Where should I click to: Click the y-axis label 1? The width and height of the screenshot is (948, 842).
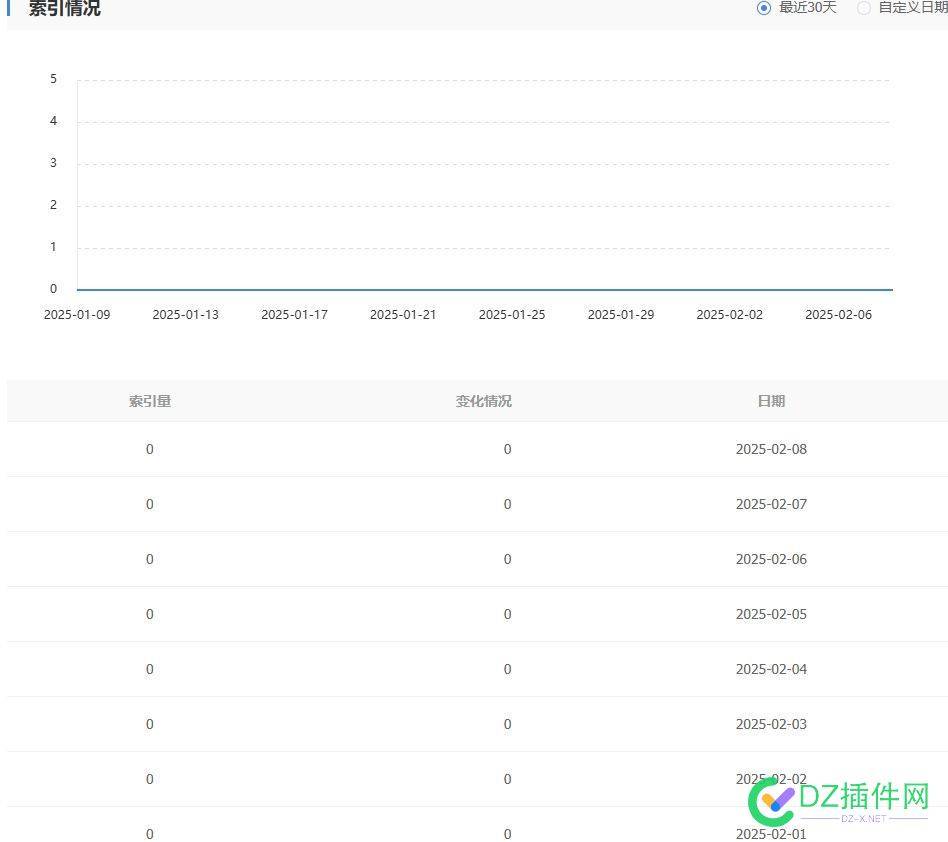point(53,247)
